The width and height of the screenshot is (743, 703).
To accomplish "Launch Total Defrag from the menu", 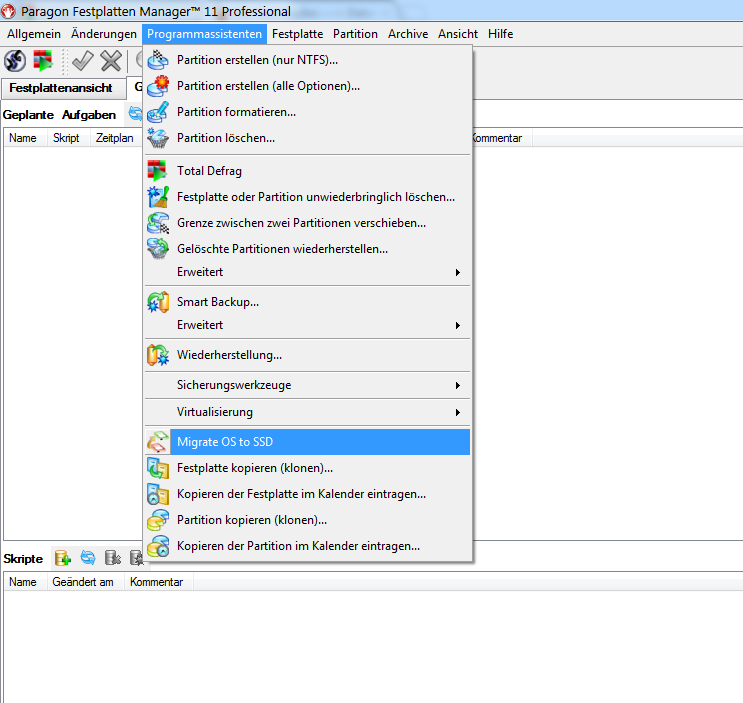I will (308, 171).
